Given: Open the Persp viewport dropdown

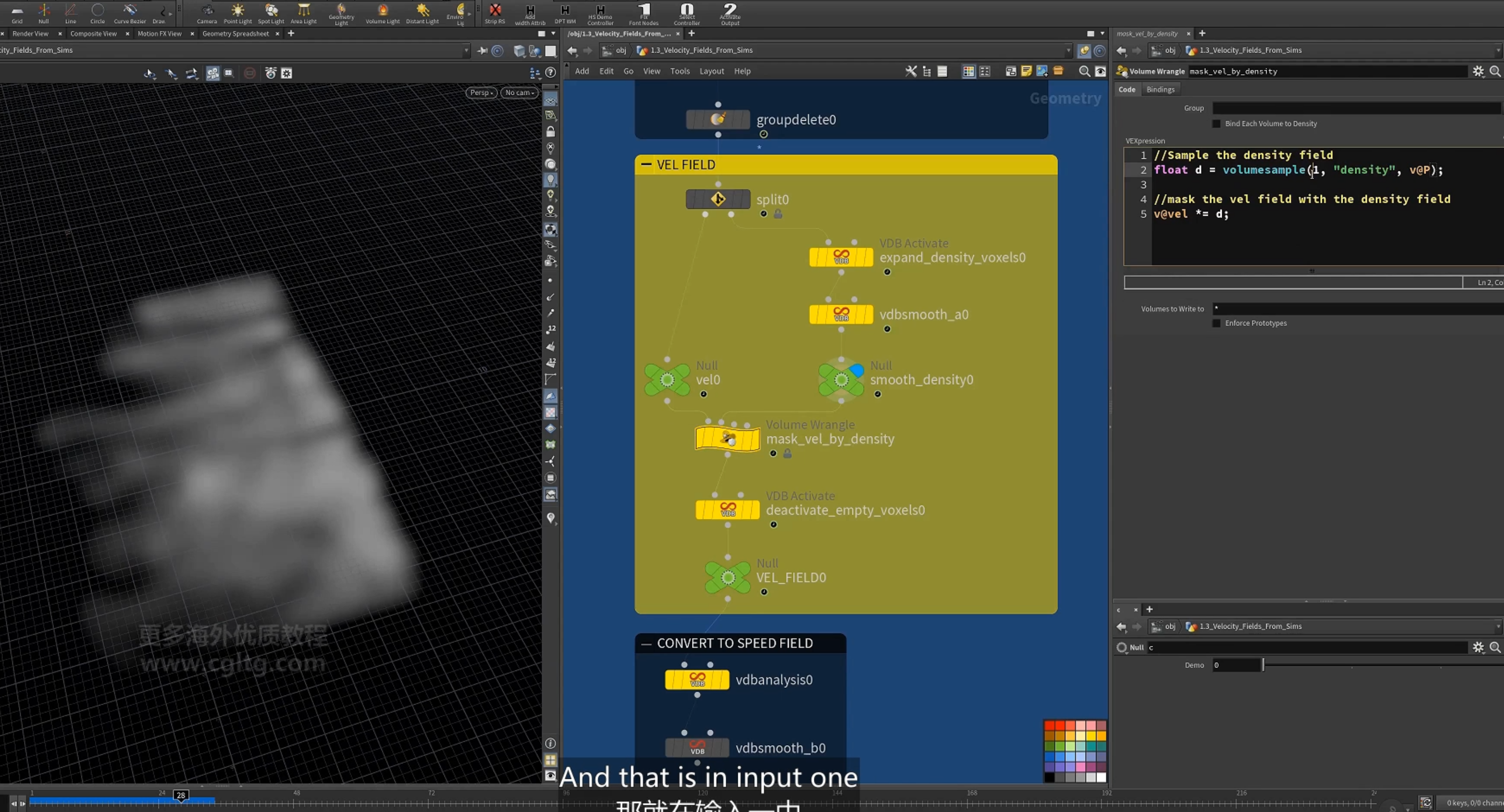Looking at the screenshot, I should point(482,92).
